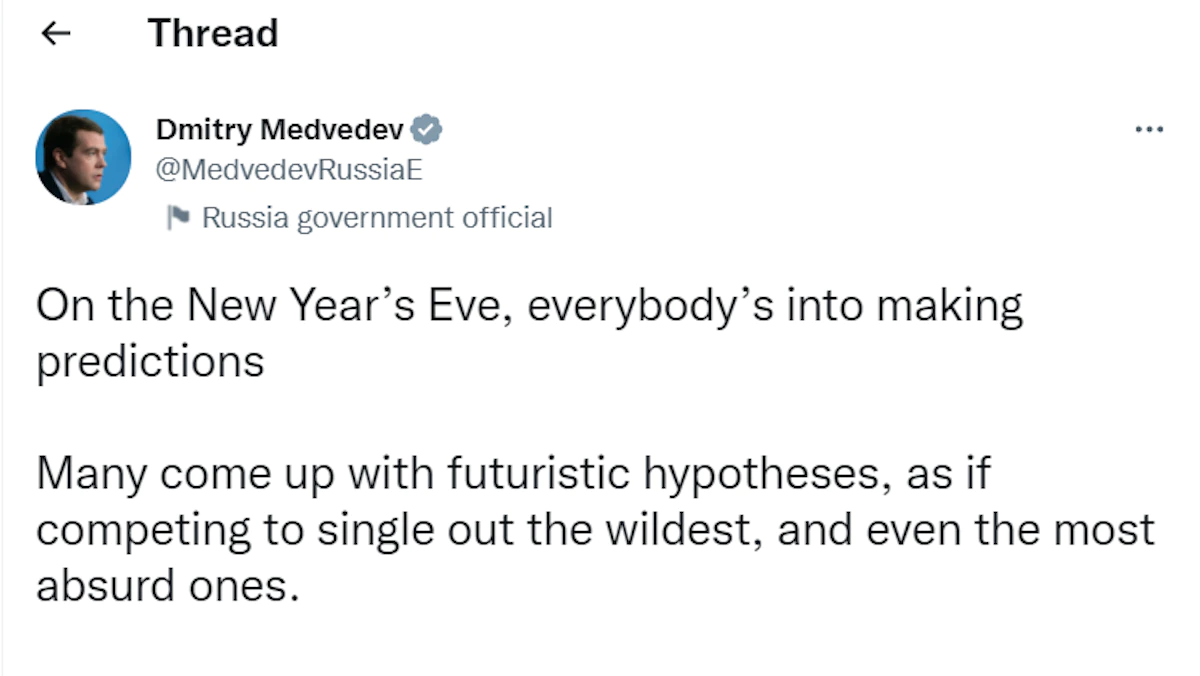This screenshot has height=676, width=1200.
Task: Click the Dmitry Medvedev display name
Action: (x=280, y=129)
